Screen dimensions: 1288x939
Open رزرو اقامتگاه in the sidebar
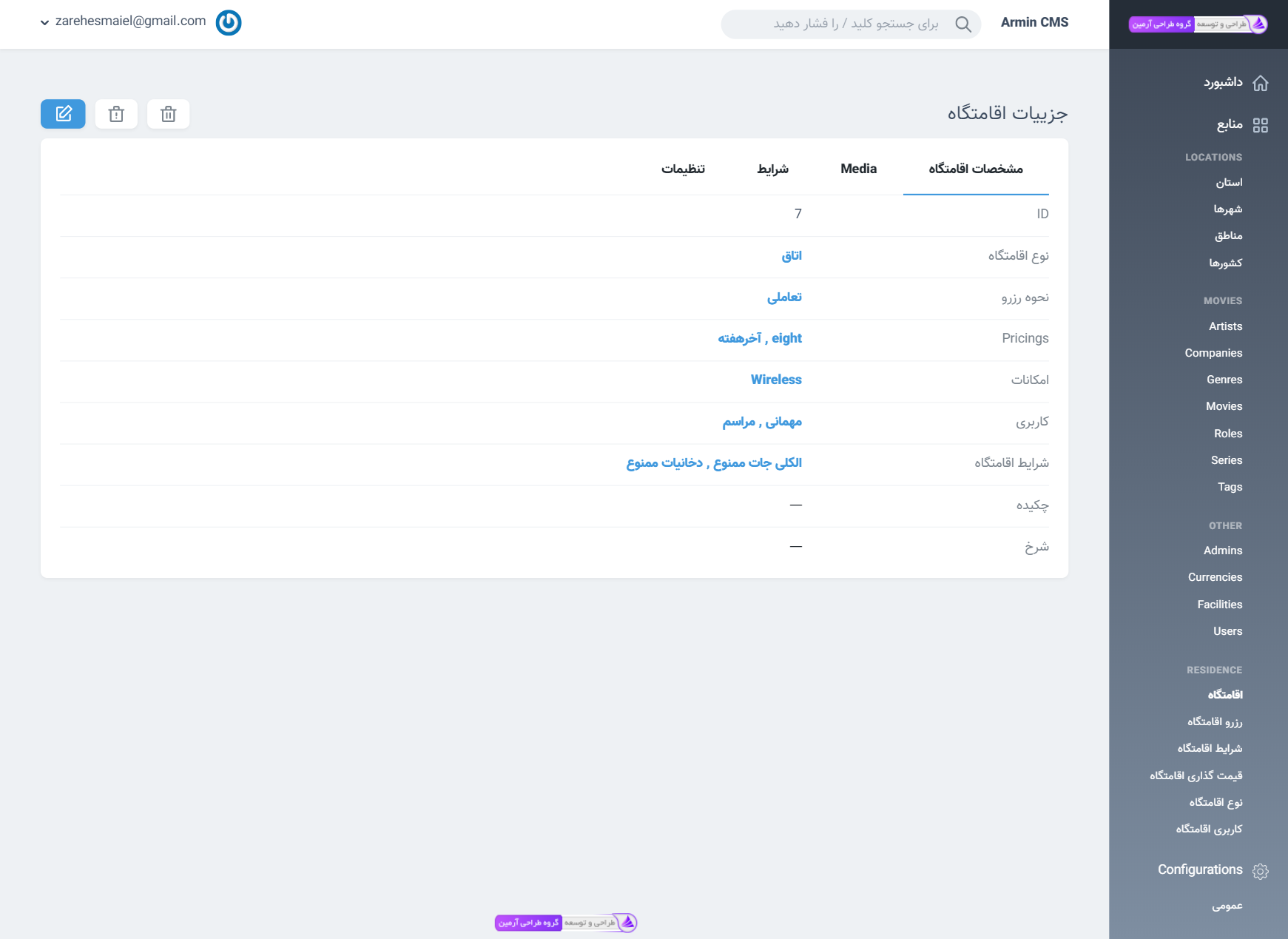(x=1215, y=721)
